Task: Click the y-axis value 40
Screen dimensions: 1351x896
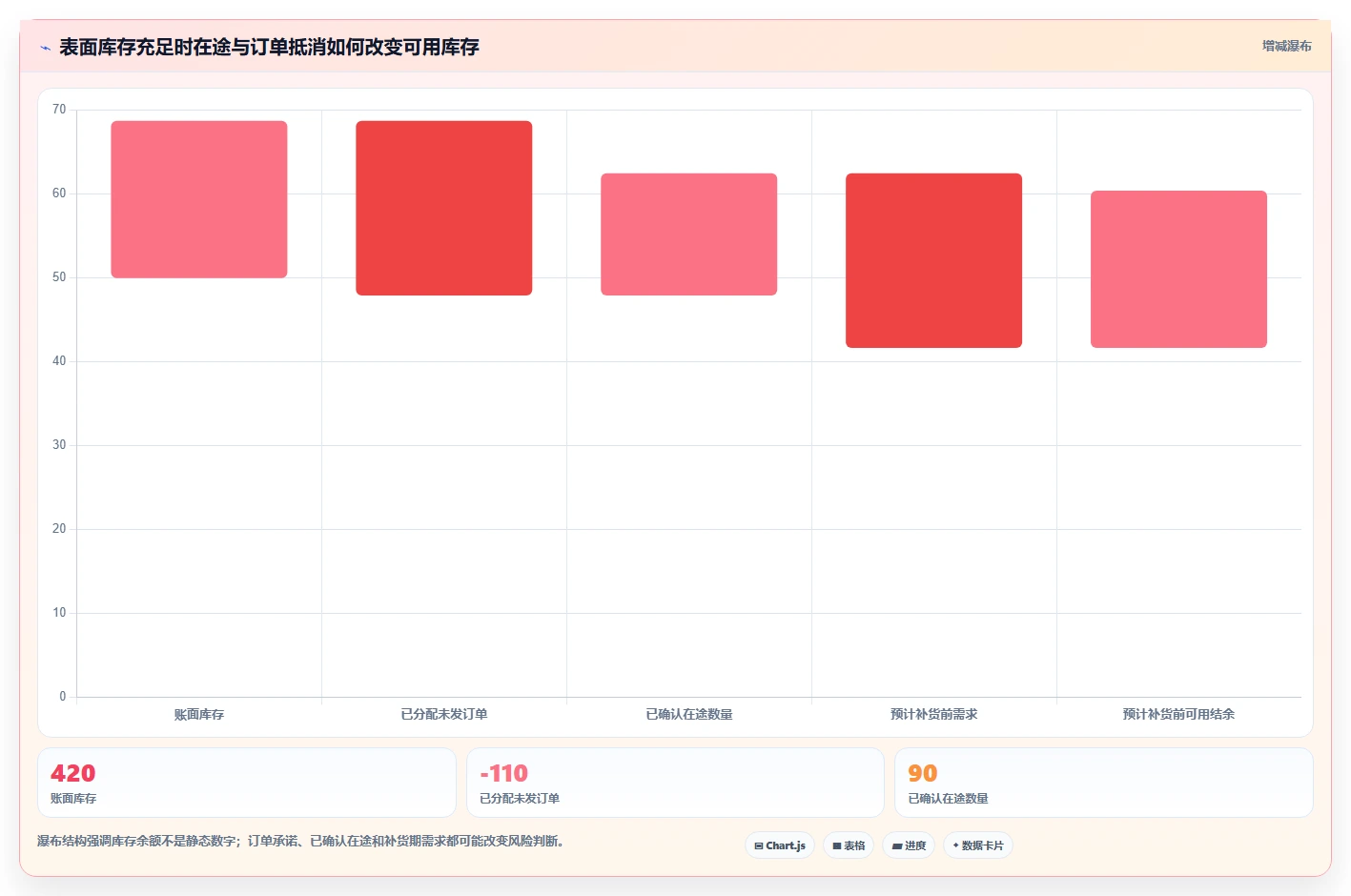Action: click(59, 361)
